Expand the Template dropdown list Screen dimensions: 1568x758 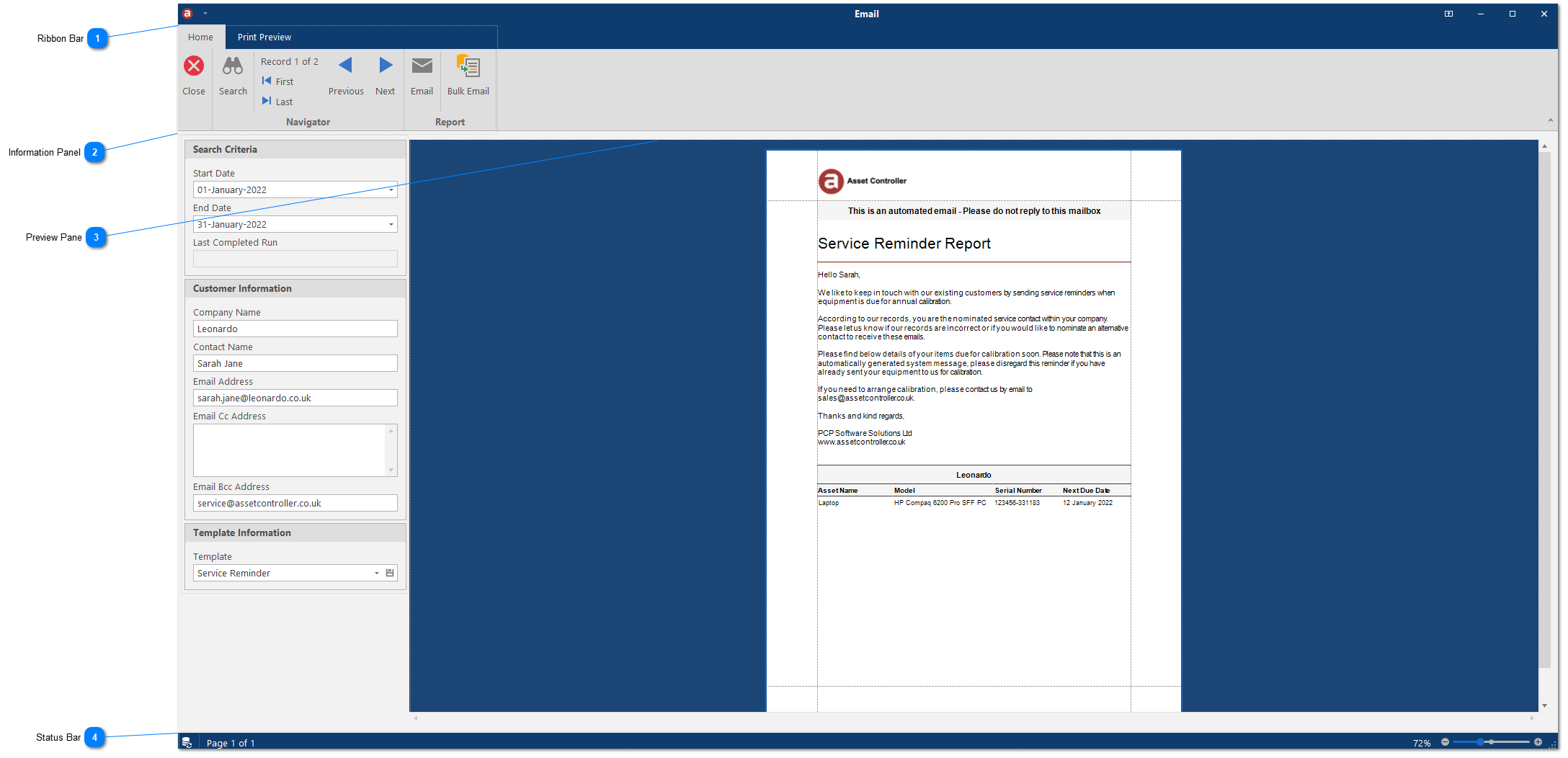click(376, 573)
